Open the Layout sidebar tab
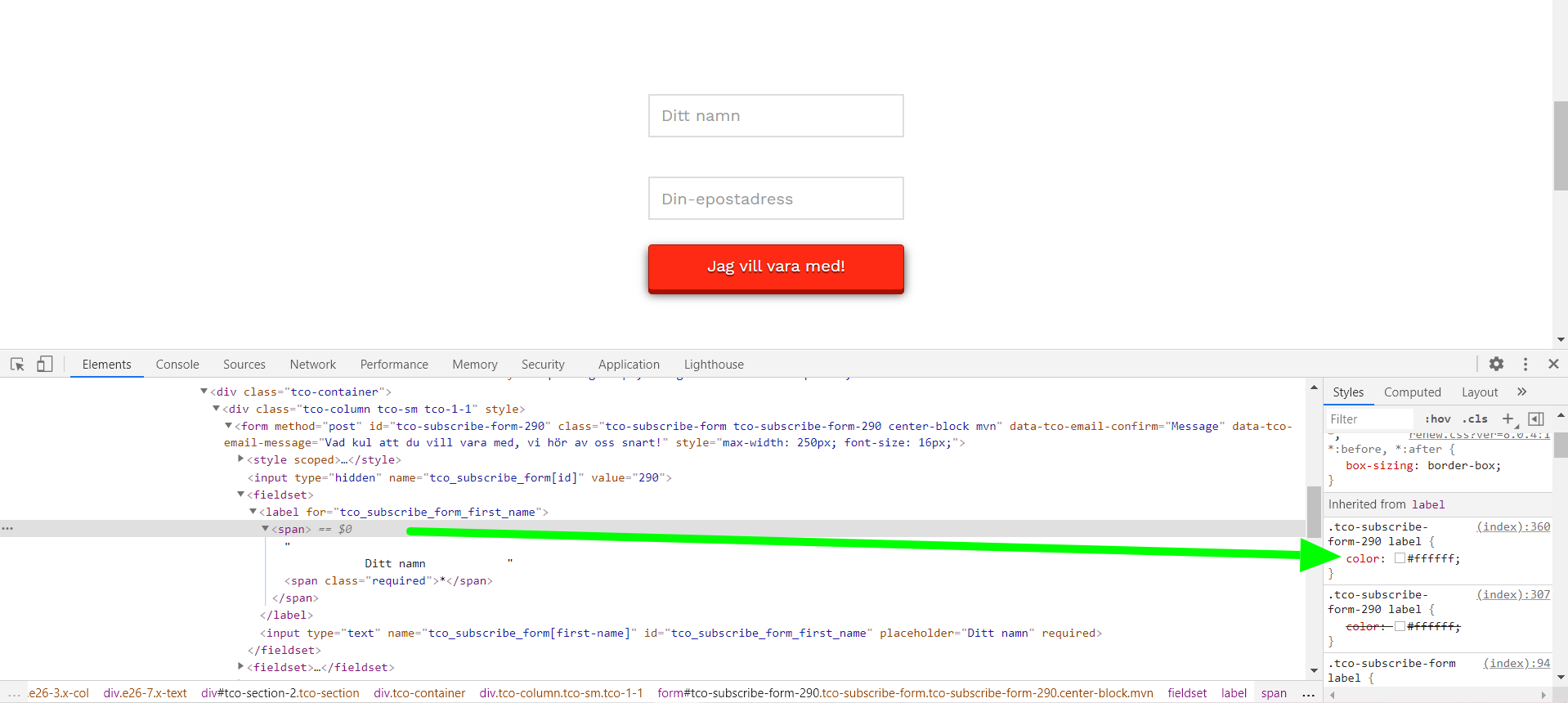The height and width of the screenshot is (703, 1568). (1480, 392)
